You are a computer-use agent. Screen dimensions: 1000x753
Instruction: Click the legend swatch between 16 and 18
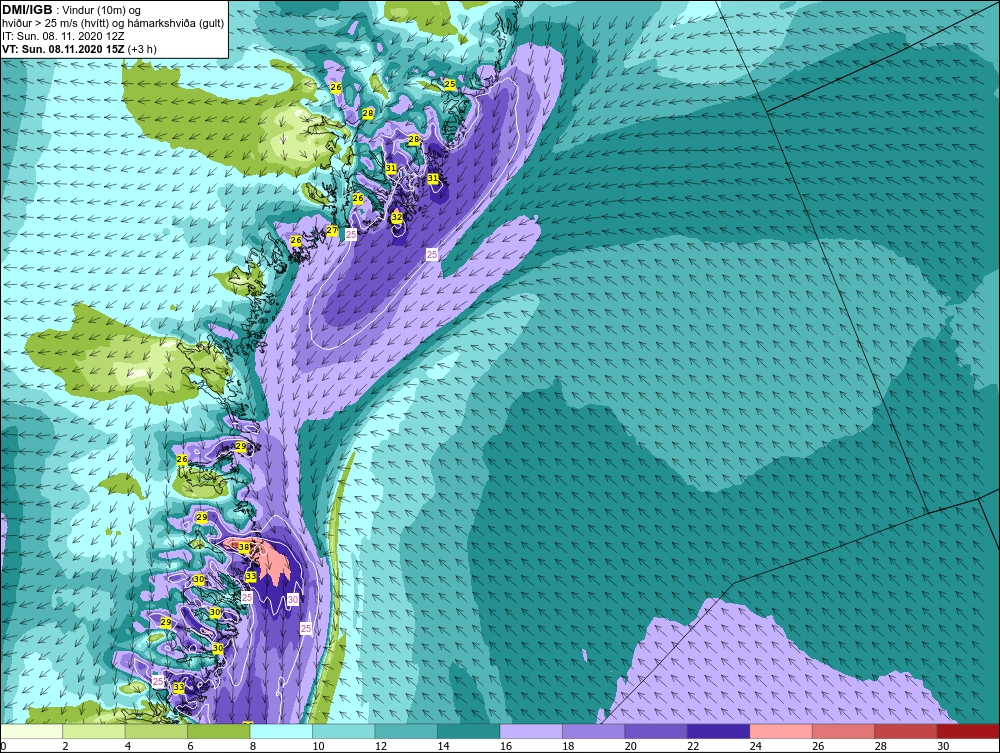pos(531,731)
